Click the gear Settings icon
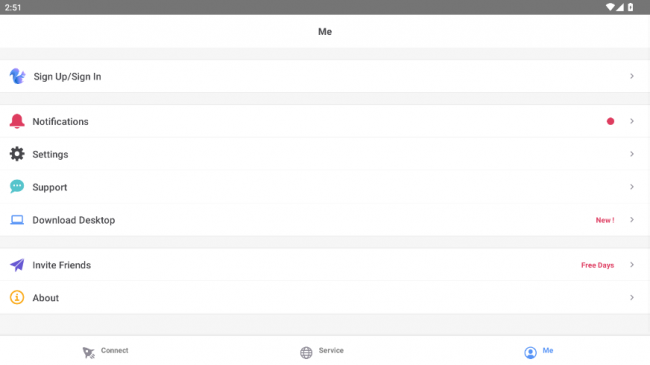 [17, 154]
